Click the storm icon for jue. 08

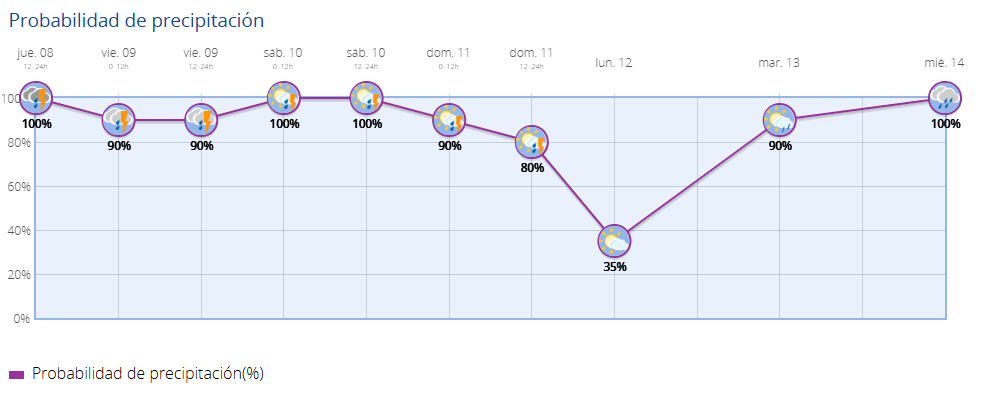pyautogui.click(x=36, y=97)
